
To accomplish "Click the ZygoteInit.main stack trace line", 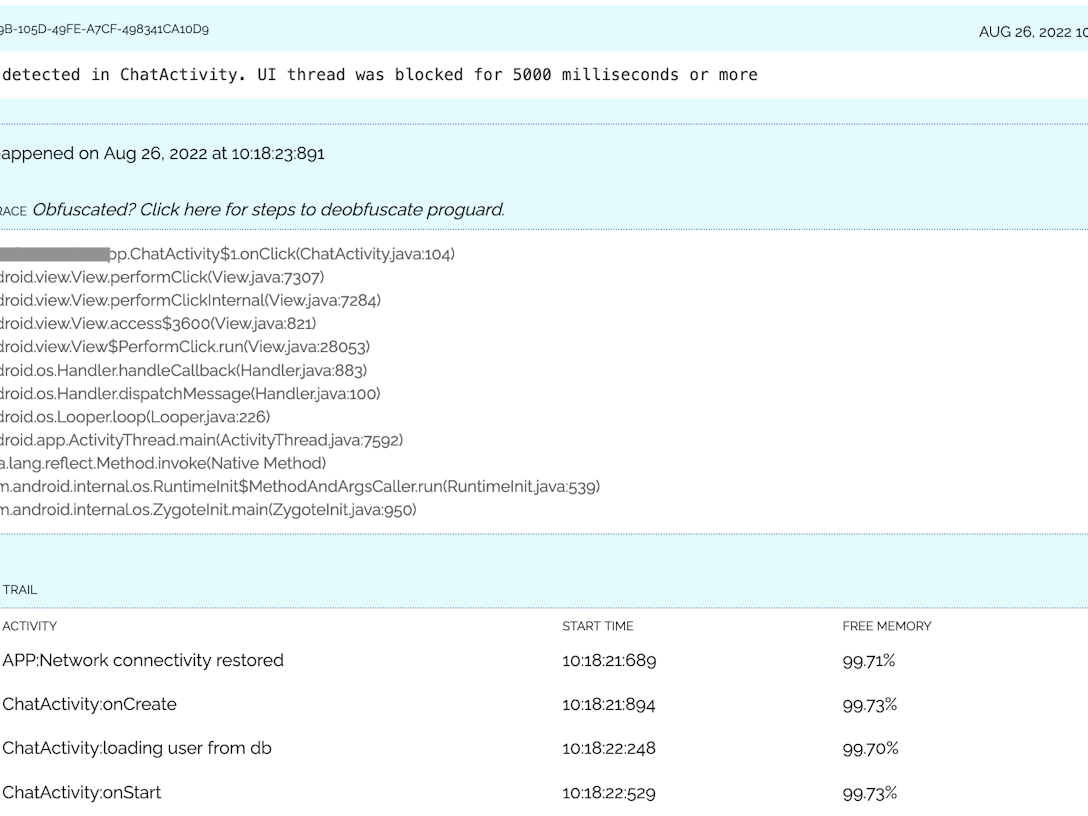I will pos(208,510).
